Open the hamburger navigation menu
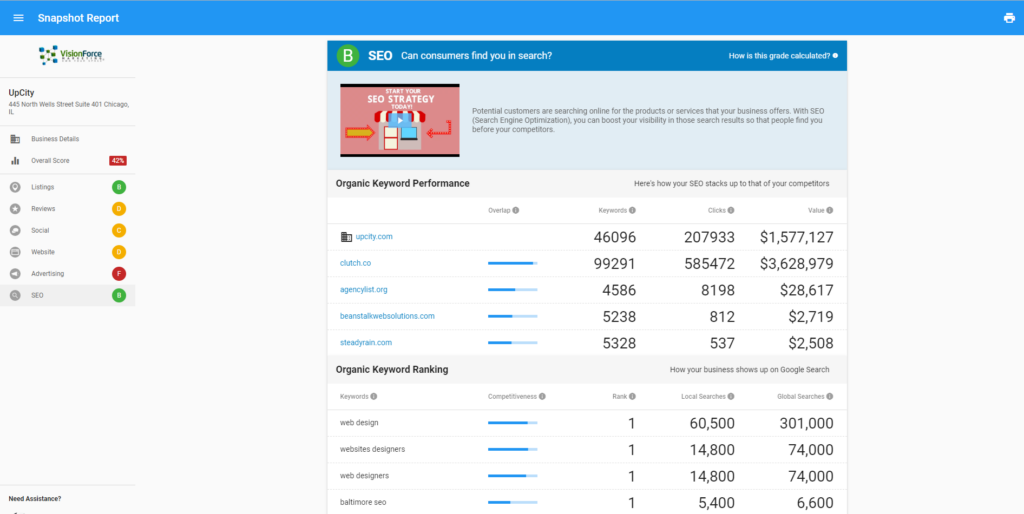Screen dimensions: 1024x514 coord(18,18)
